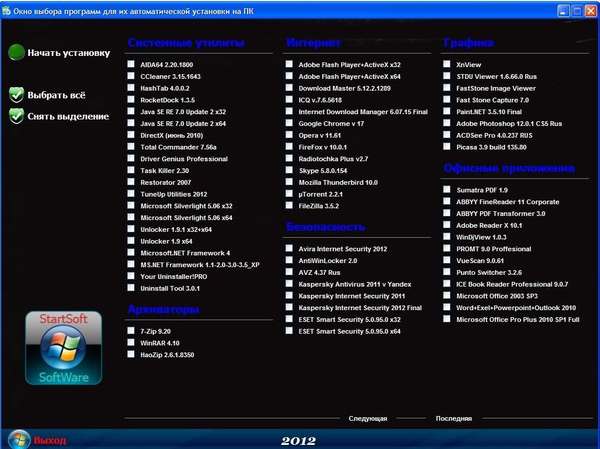The image size is (600, 449).
Task: Enable the Opera v 11.61 checkbox
Action: click(x=289, y=135)
